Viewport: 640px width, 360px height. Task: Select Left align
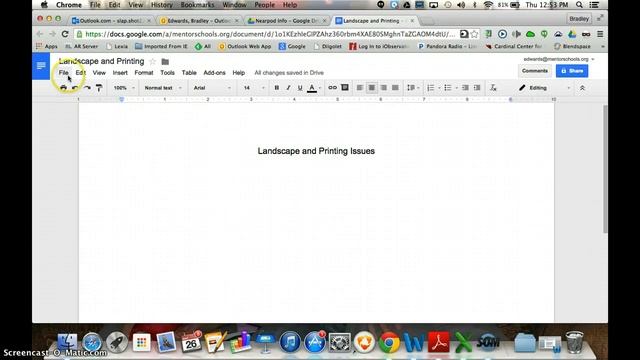click(x=360, y=88)
